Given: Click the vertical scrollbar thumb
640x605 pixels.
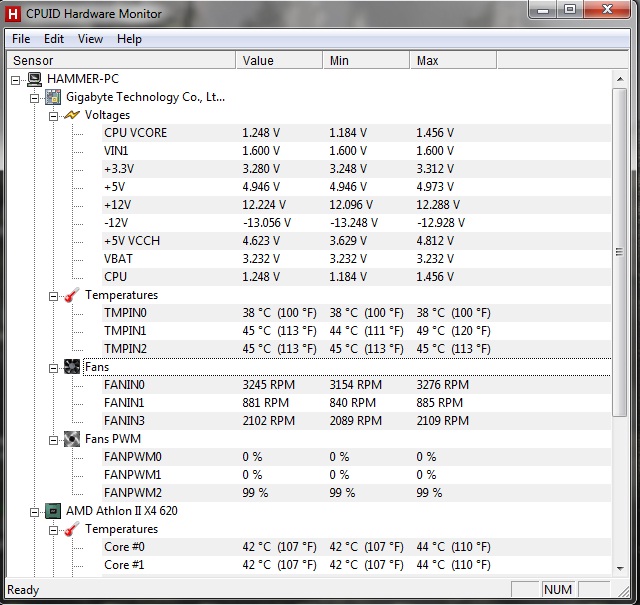Looking at the screenshot, I should (620, 252).
